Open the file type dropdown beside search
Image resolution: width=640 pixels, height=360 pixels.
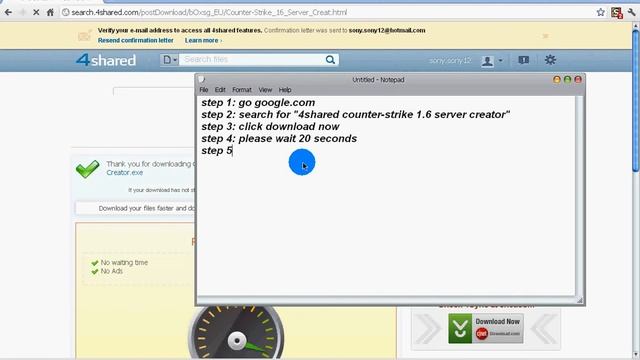[x=169, y=60]
